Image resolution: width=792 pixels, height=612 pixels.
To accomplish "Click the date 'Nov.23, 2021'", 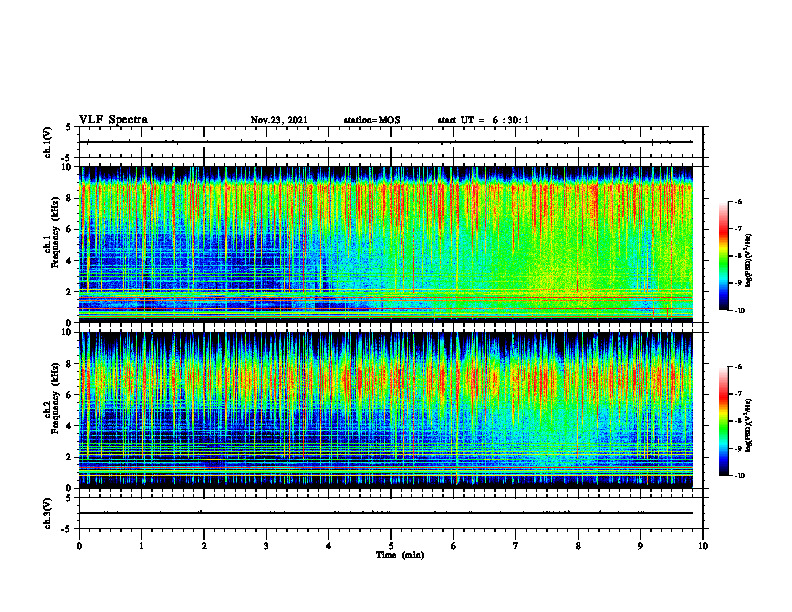I will (279, 120).
